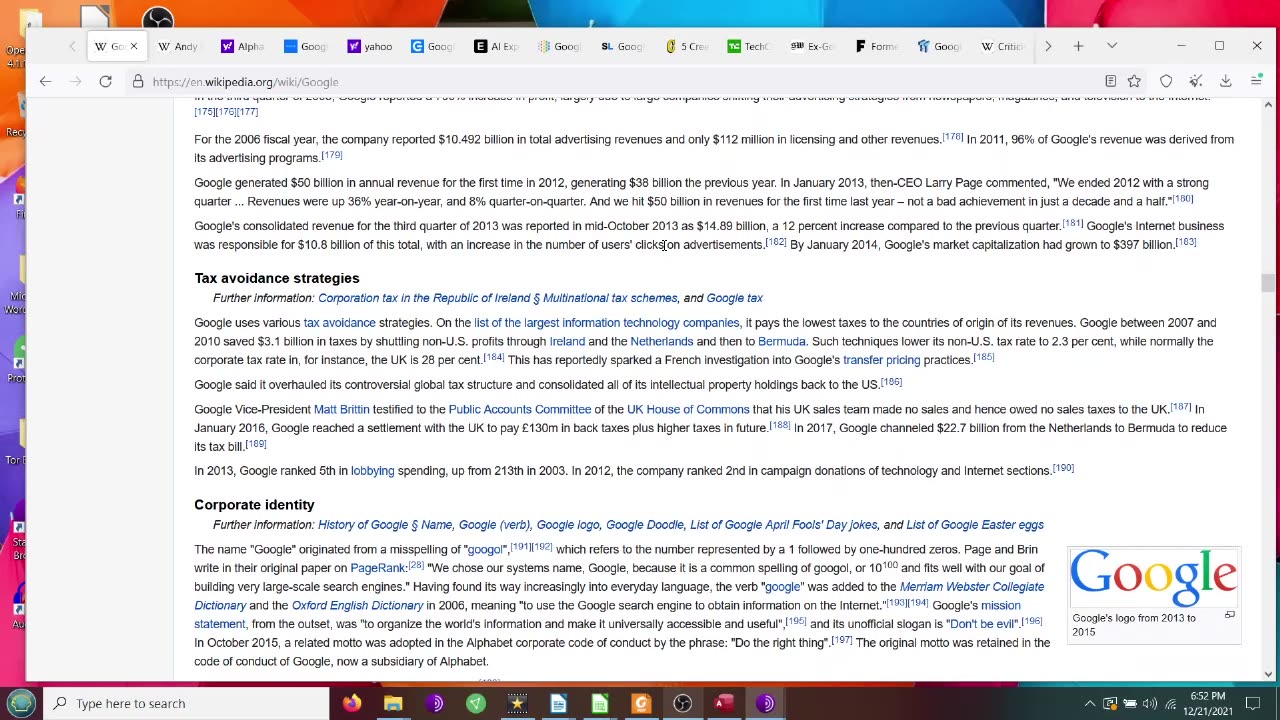Open List of Google Easter eggs link

click(975, 525)
